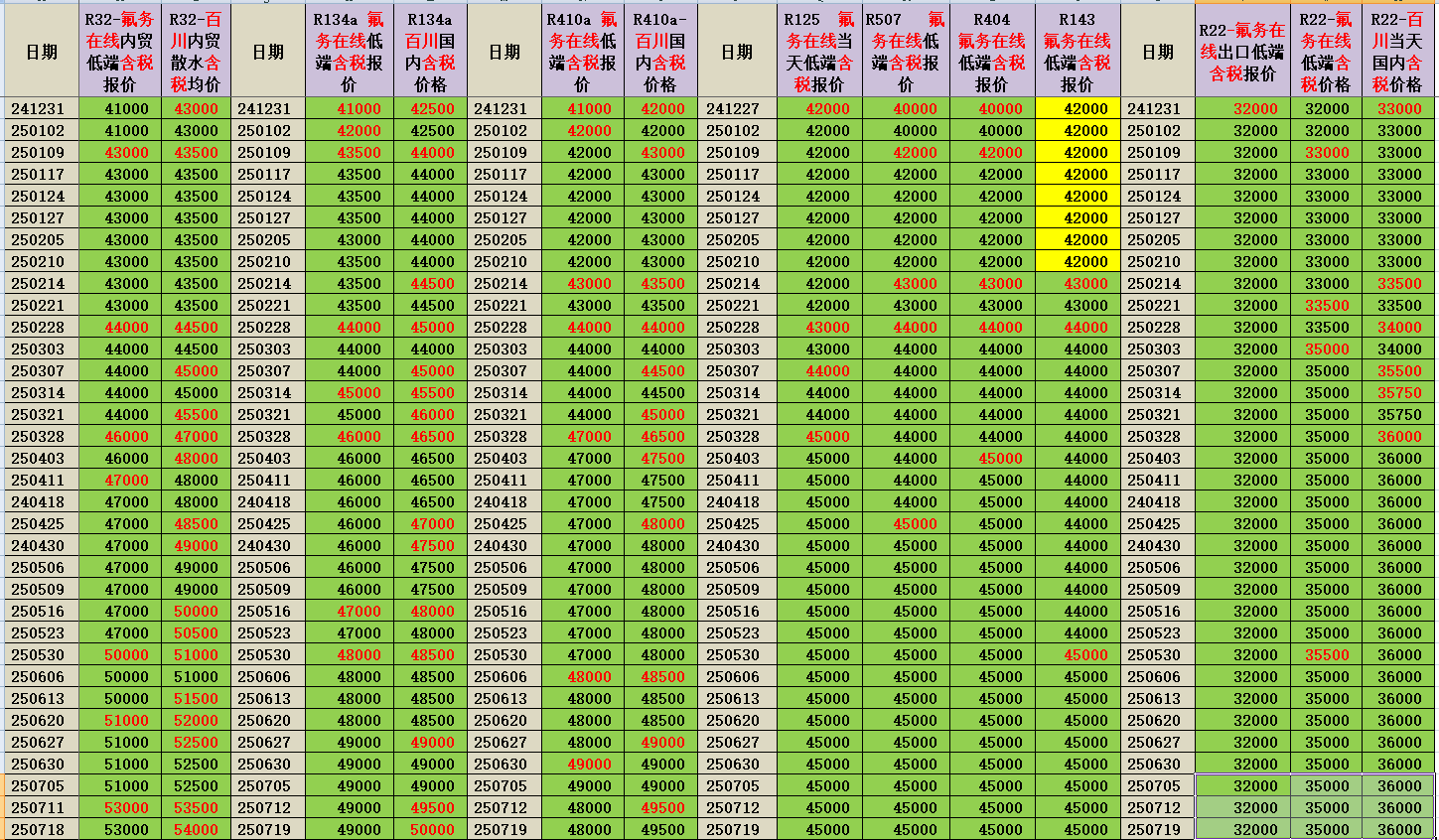Image resolution: width=1439 pixels, height=840 pixels.
Task: Select the R32-氟务在线内贸低端含税报价 header cell
Action: (x=119, y=52)
